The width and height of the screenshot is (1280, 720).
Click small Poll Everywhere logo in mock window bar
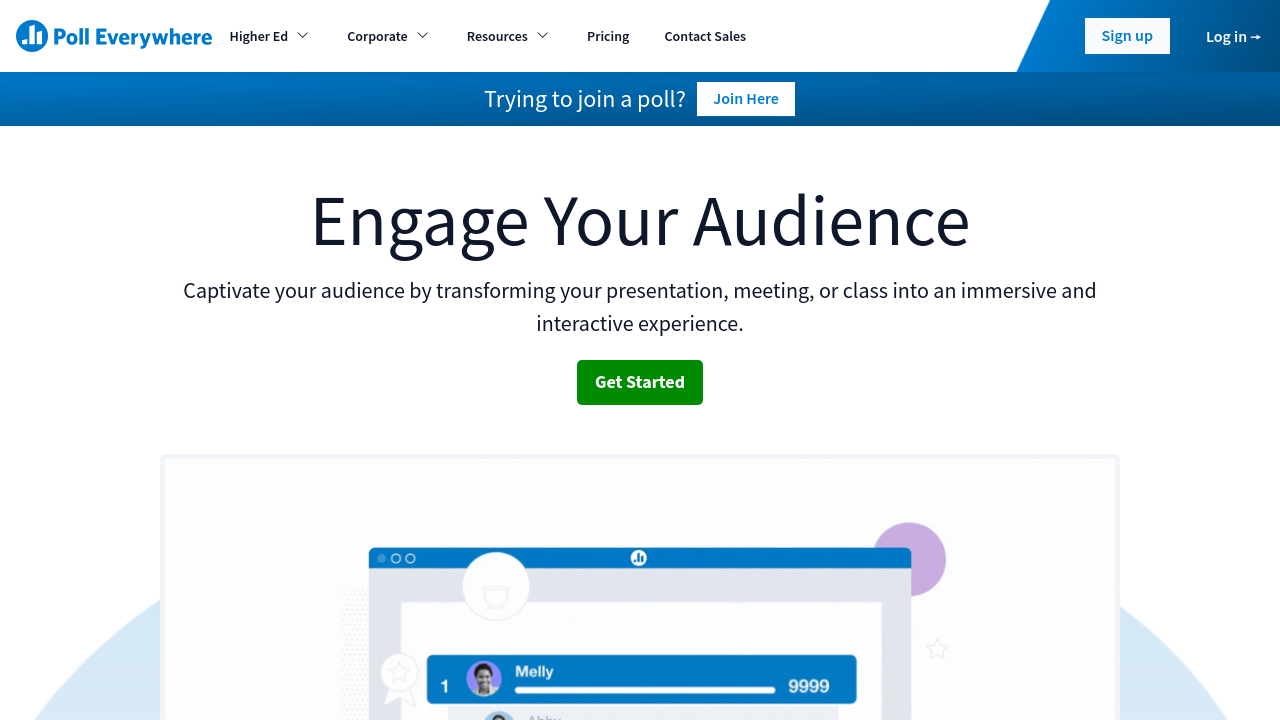click(639, 558)
